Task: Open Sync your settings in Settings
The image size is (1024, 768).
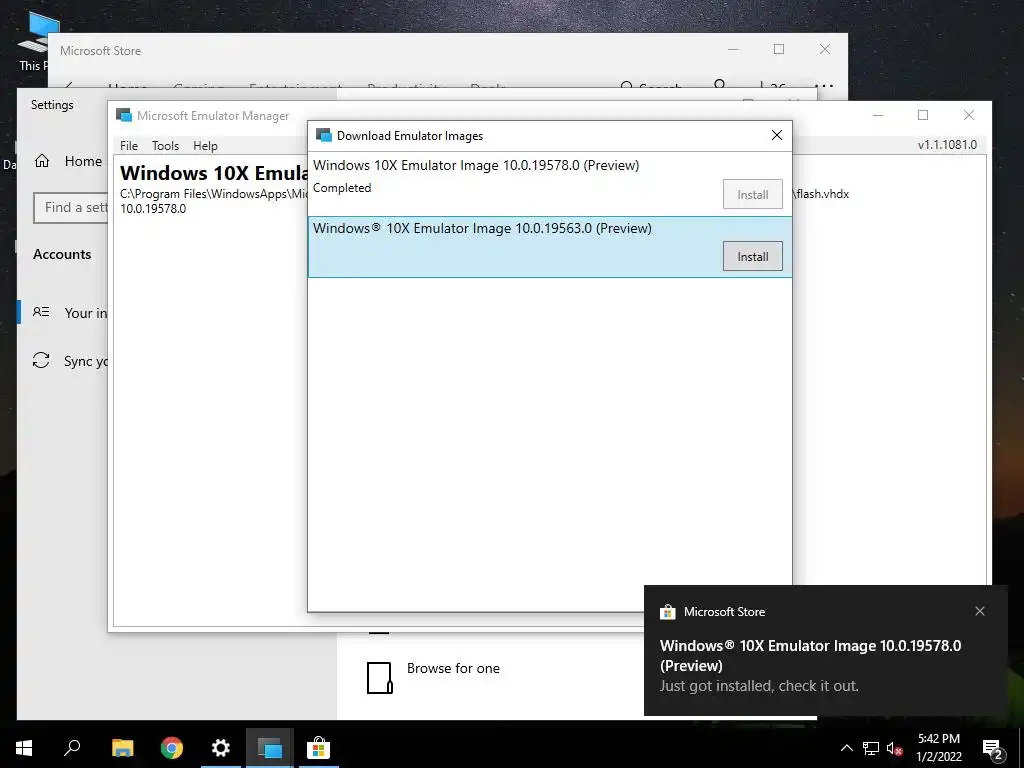Action: [64, 361]
